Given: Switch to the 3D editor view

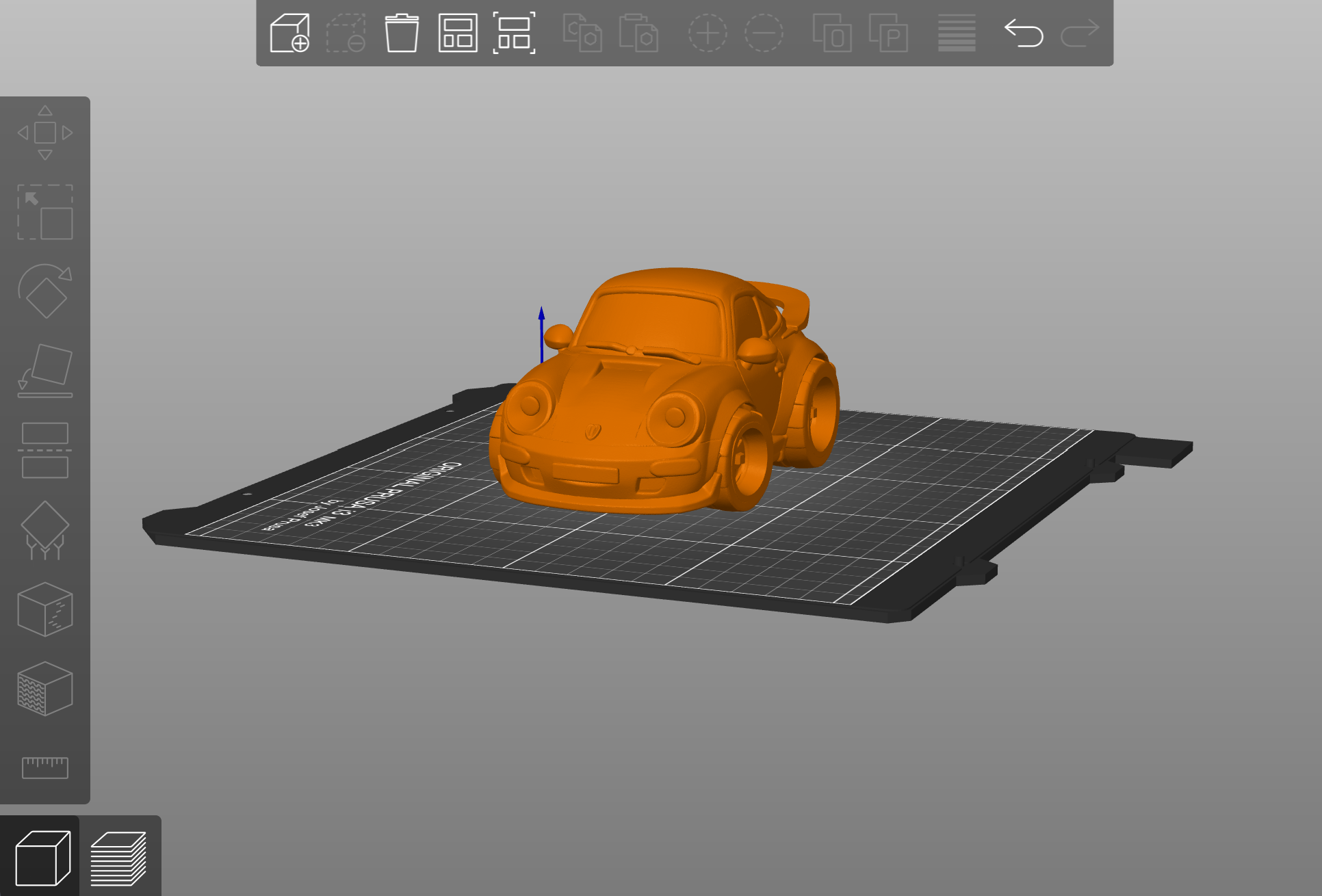Looking at the screenshot, I should click(41, 858).
